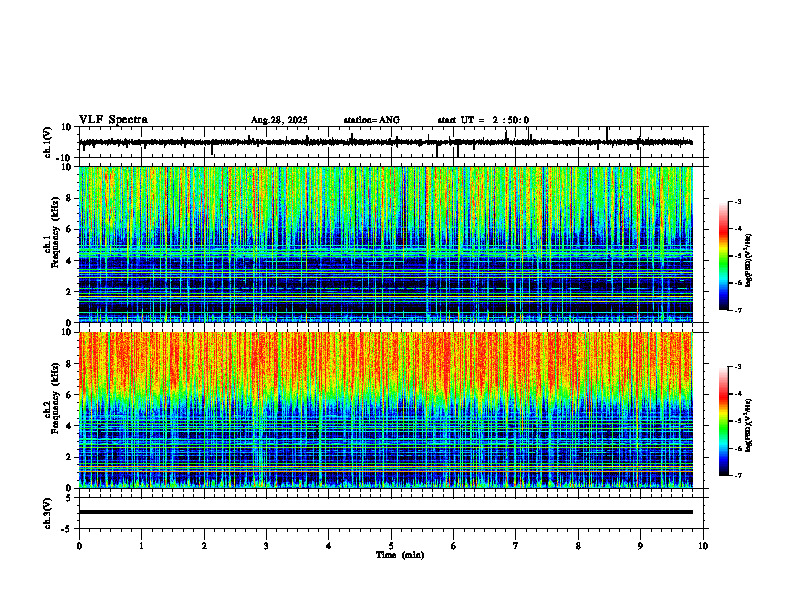Click the "station=ANG" header label

(371, 120)
